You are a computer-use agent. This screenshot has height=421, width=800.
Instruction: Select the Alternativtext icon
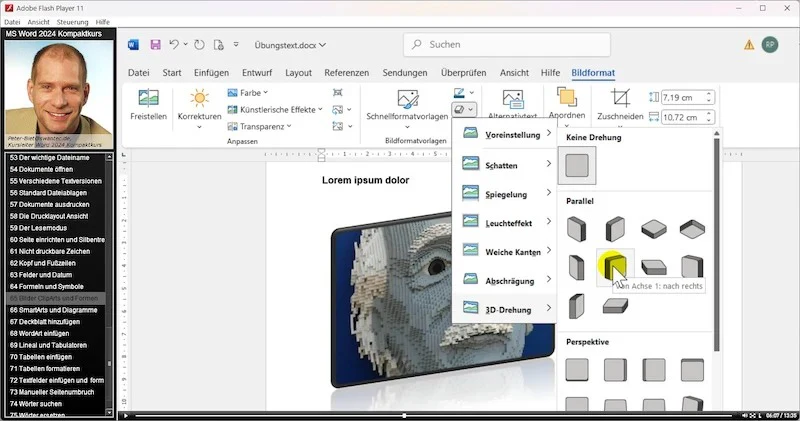pyautogui.click(x=513, y=99)
